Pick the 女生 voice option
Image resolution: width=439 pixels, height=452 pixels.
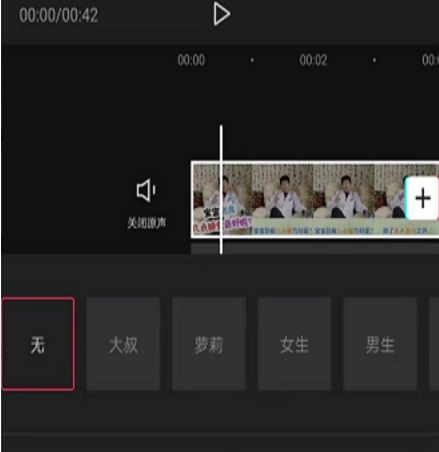[x=294, y=344]
